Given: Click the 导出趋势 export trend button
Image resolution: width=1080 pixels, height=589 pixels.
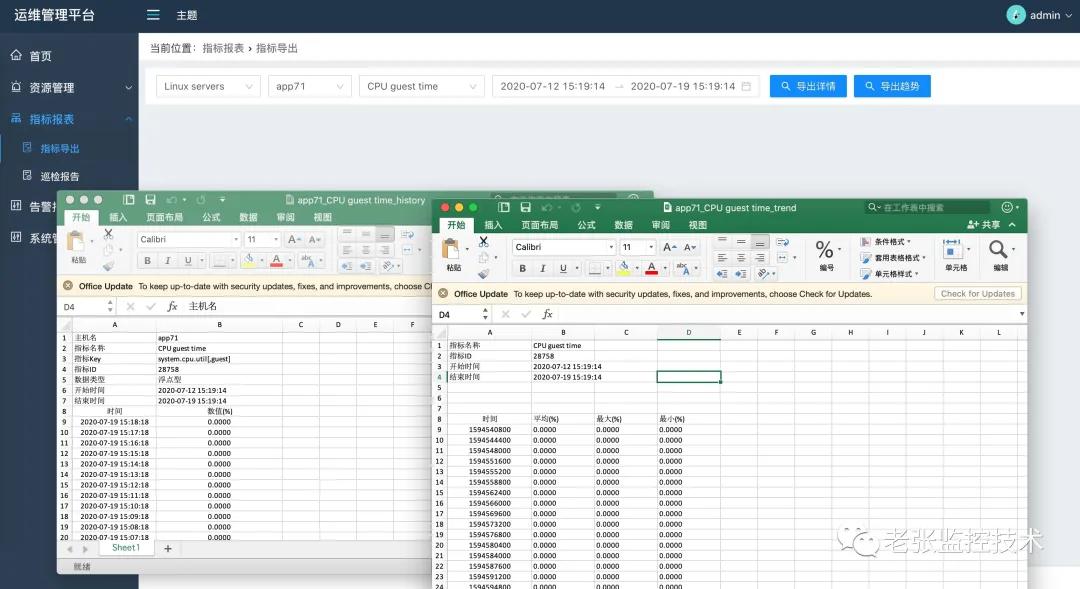Looking at the screenshot, I should coord(892,86).
